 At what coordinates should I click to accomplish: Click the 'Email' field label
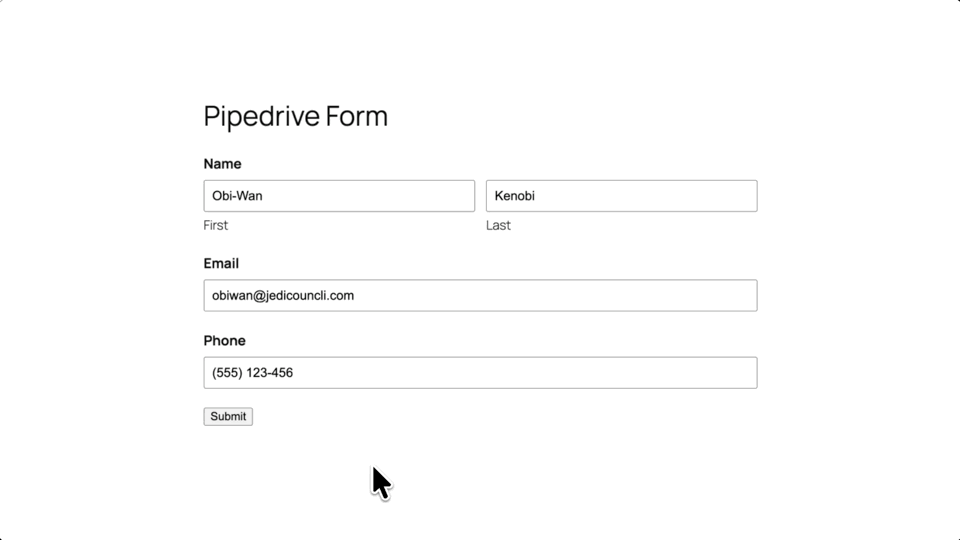pos(221,264)
